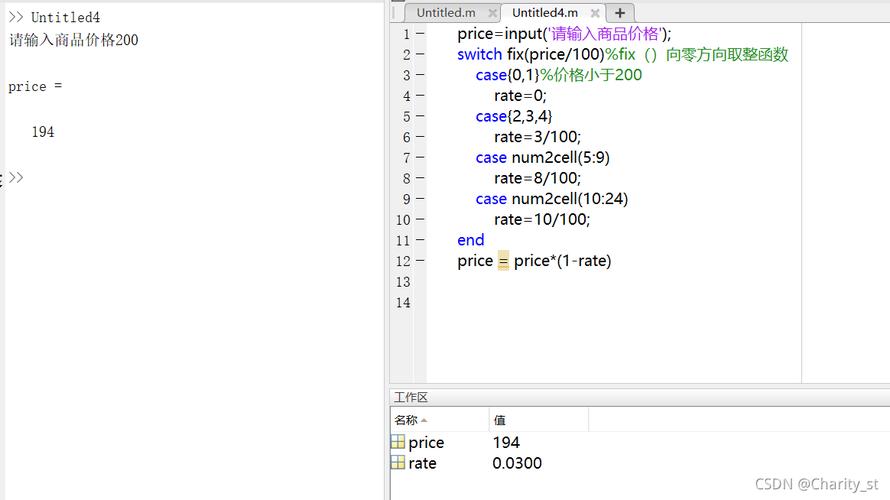Click the highlighted equals sign on line 12

tap(503, 261)
